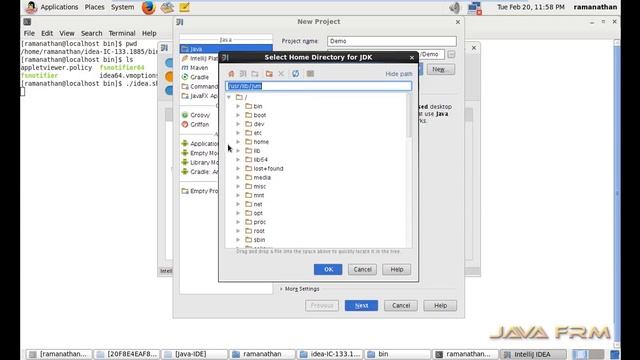Click Cancel in the Select Home Directory dialog

click(362, 269)
